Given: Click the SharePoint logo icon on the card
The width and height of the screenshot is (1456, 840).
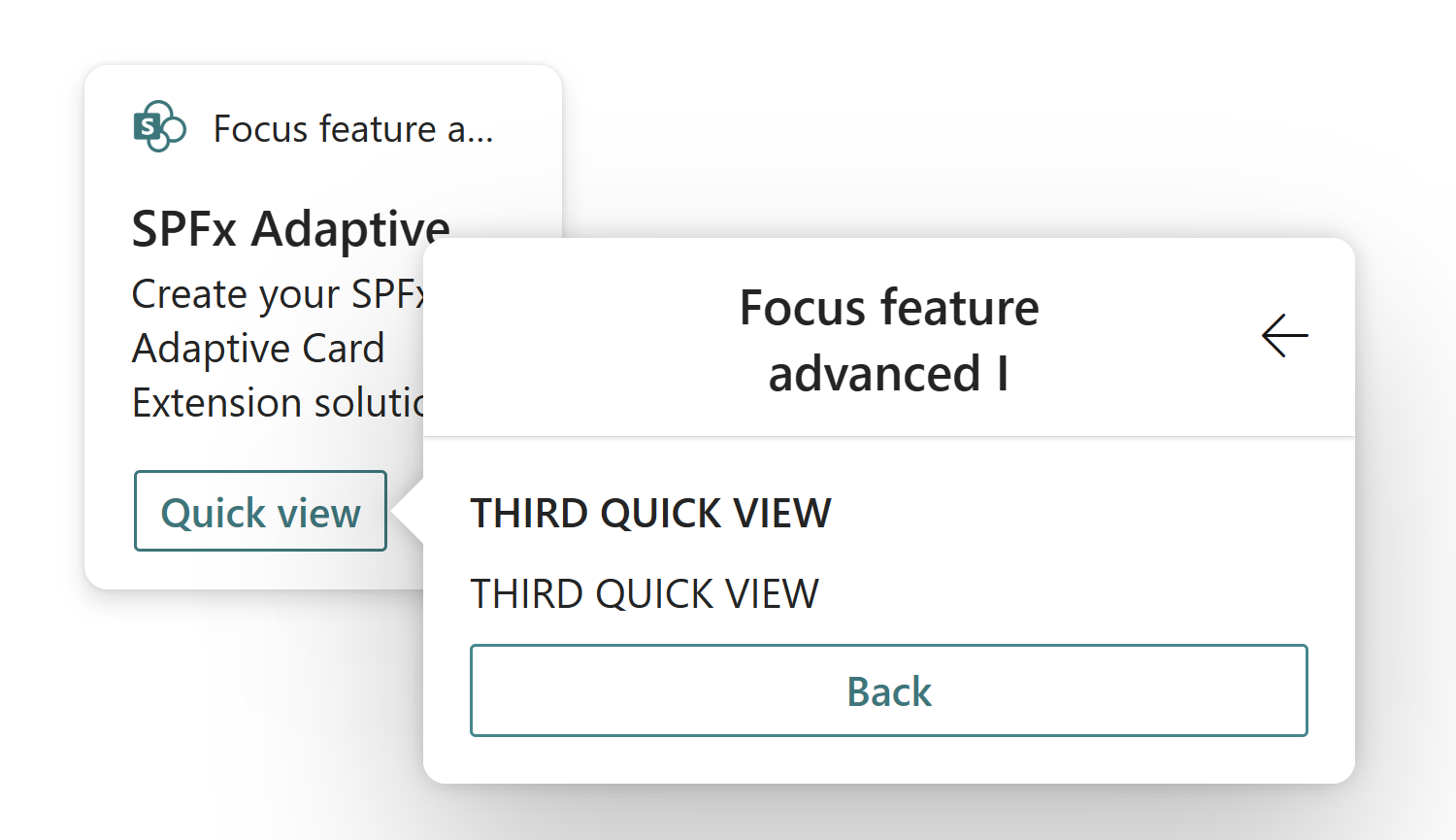Looking at the screenshot, I should coord(159,126).
